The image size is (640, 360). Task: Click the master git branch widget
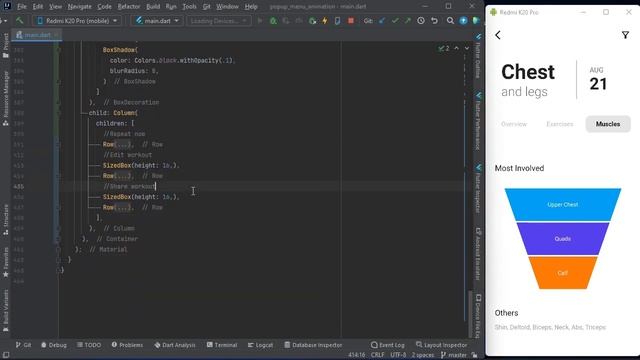pos(454,355)
